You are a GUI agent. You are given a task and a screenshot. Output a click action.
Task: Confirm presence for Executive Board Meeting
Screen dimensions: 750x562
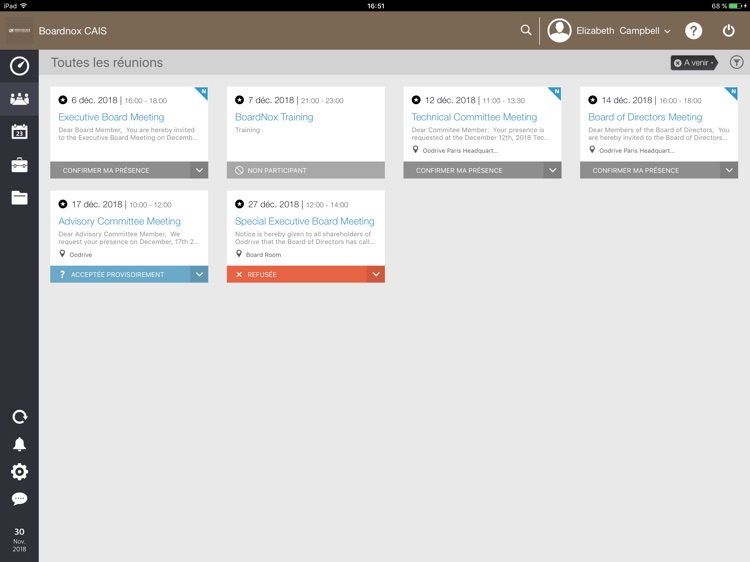120,170
